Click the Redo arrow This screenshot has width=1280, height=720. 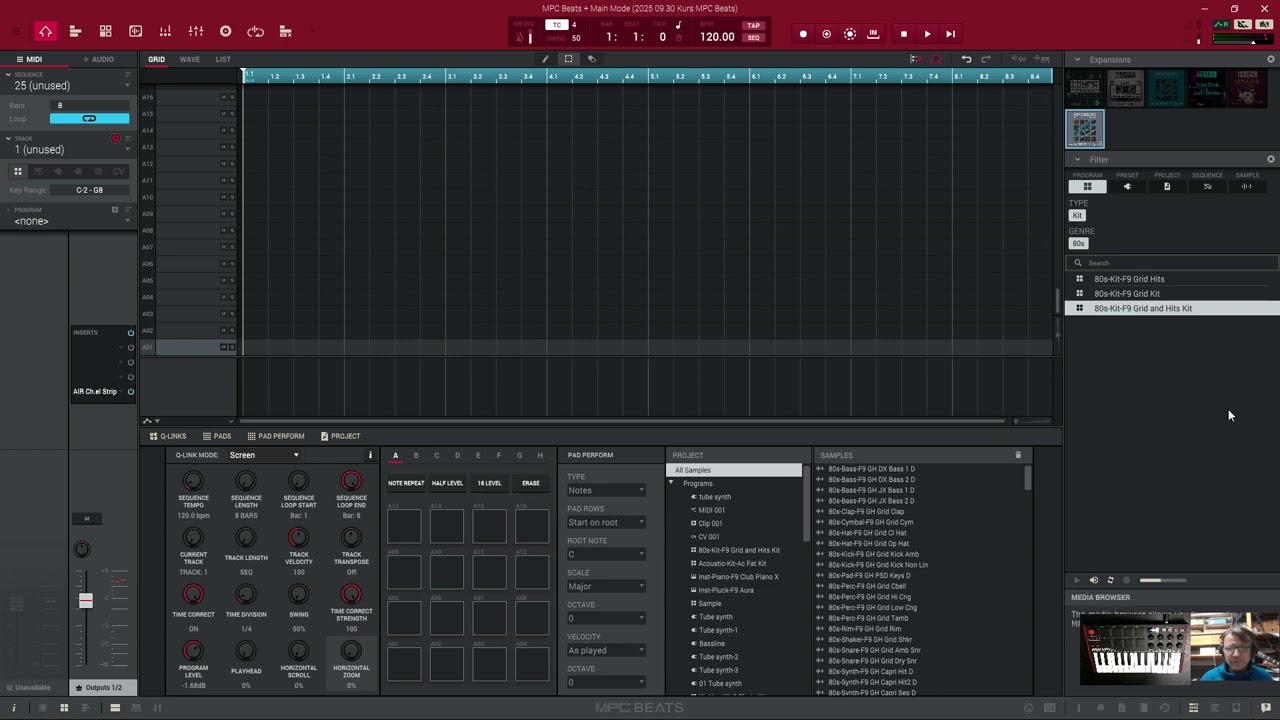[x=985, y=59]
